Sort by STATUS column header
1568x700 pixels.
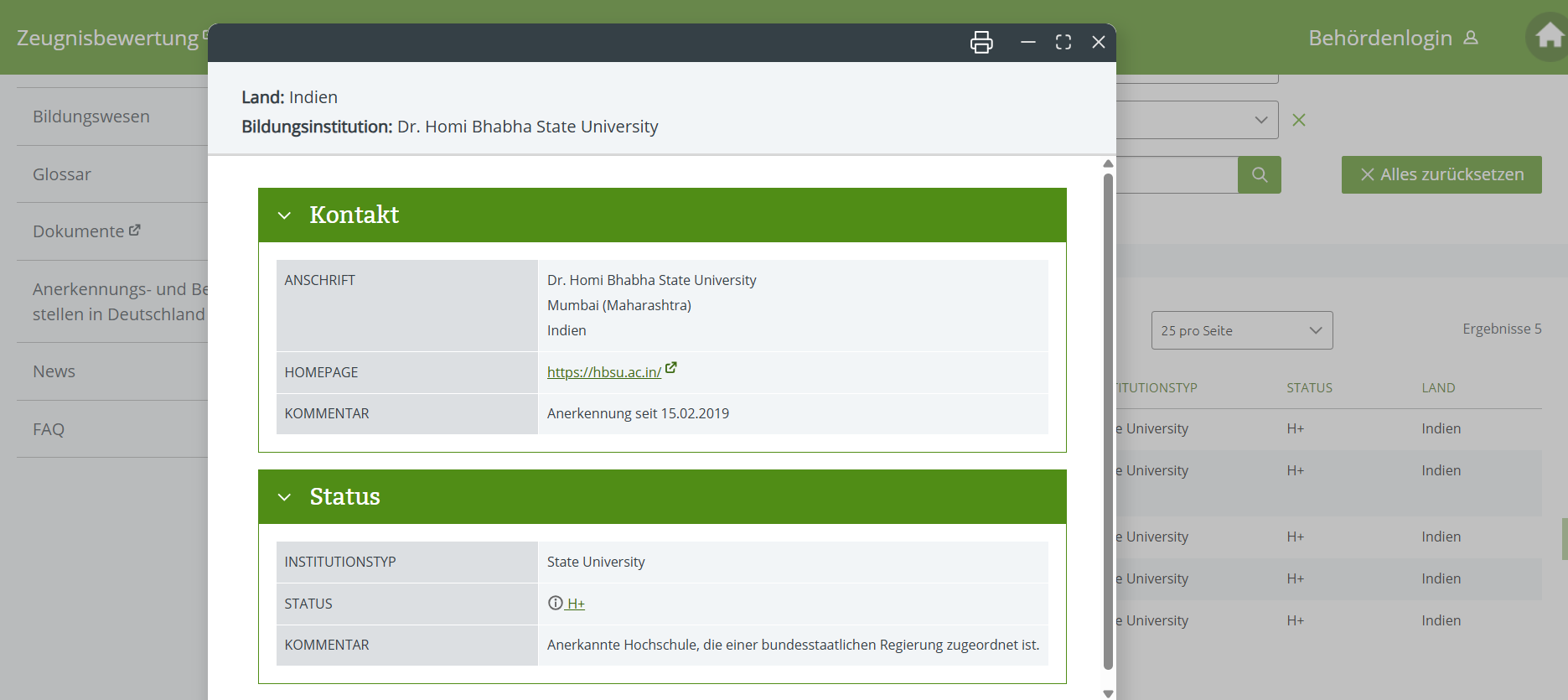coord(1309,388)
